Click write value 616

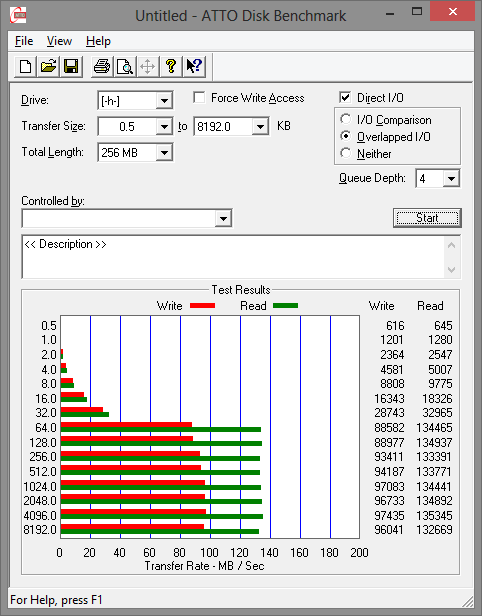pyautogui.click(x=395, y=326)
